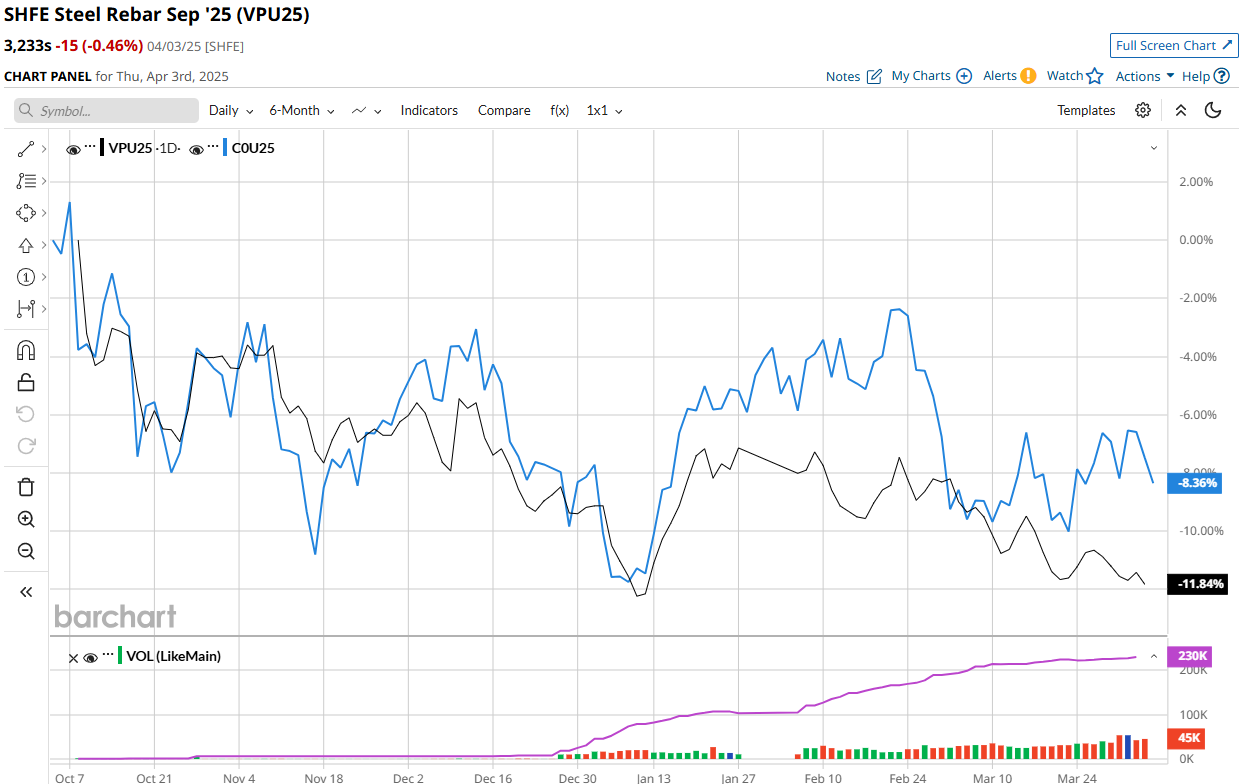Activate the magnet snap tool
Screen dimensions: 1244x784
[x=26, y=350]
